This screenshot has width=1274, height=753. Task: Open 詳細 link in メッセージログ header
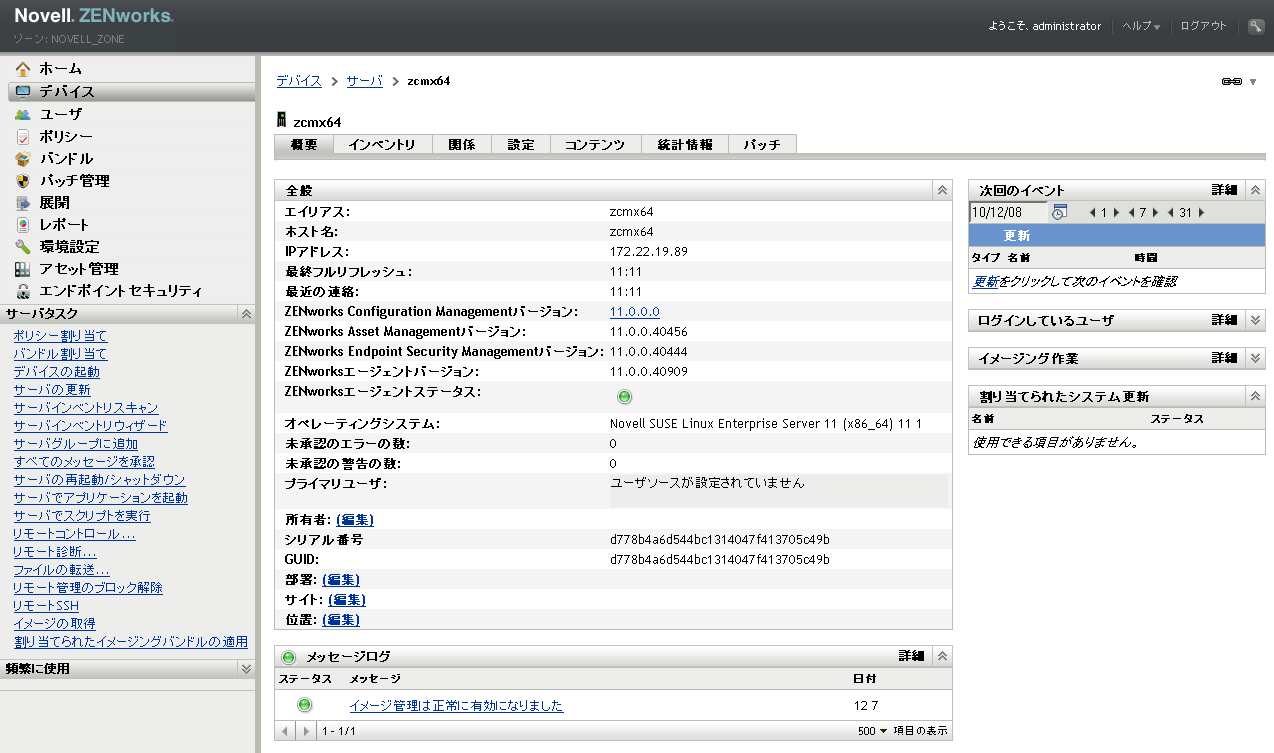coord(911,656)
